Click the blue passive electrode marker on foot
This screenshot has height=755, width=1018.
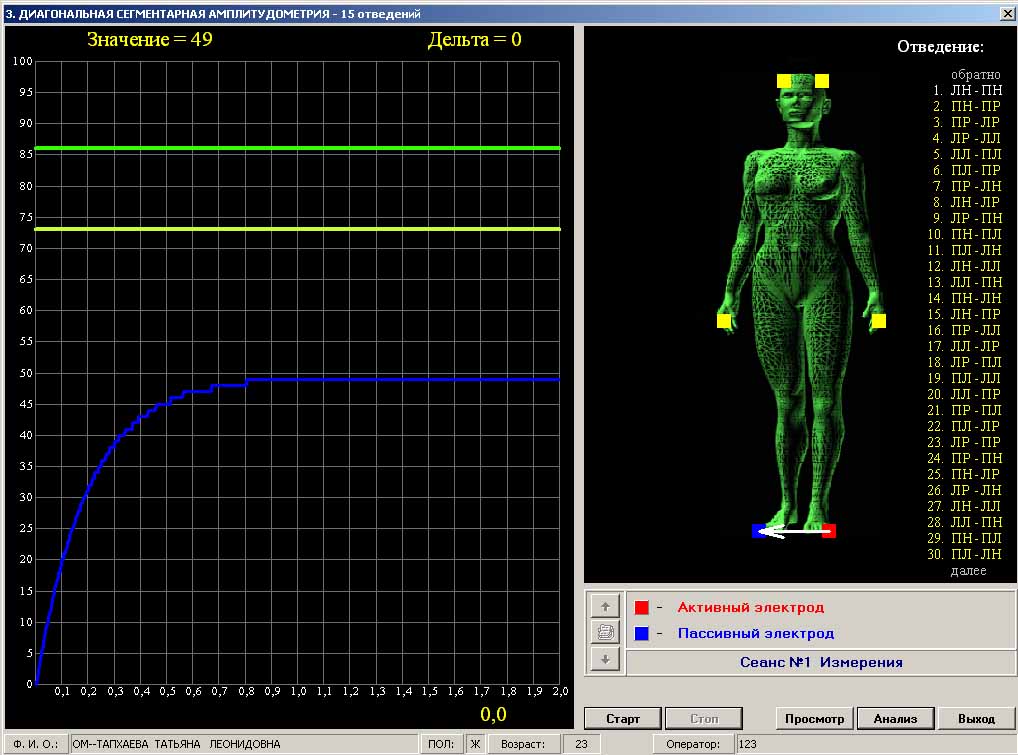click(758, 531)
